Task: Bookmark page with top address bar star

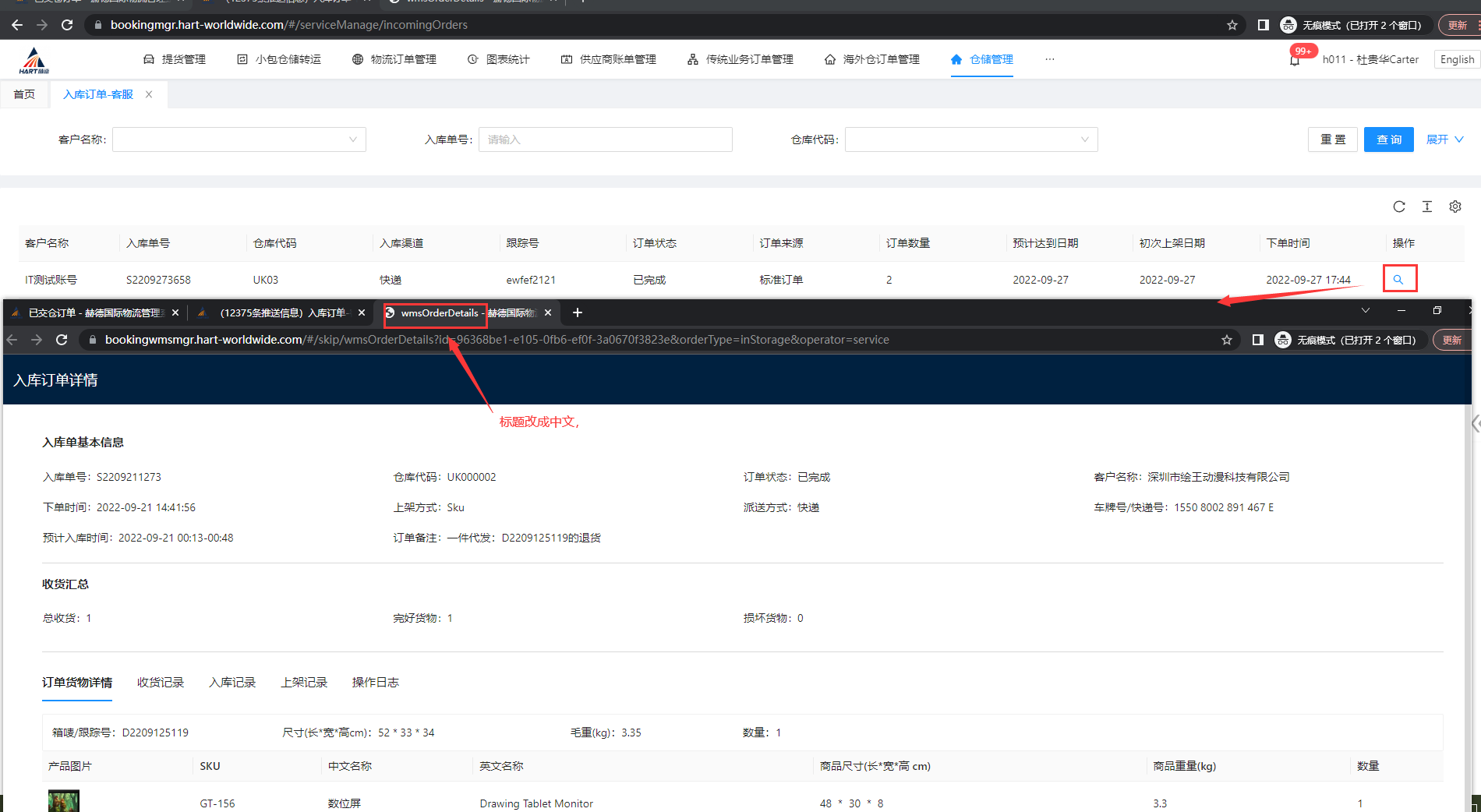Action: (x=1232, y=25)
